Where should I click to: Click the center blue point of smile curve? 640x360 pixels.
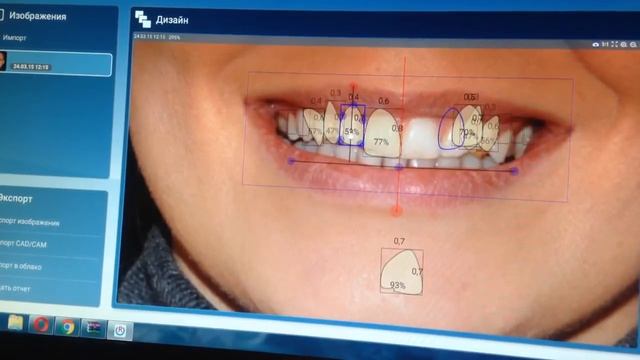tap(399, 167)
